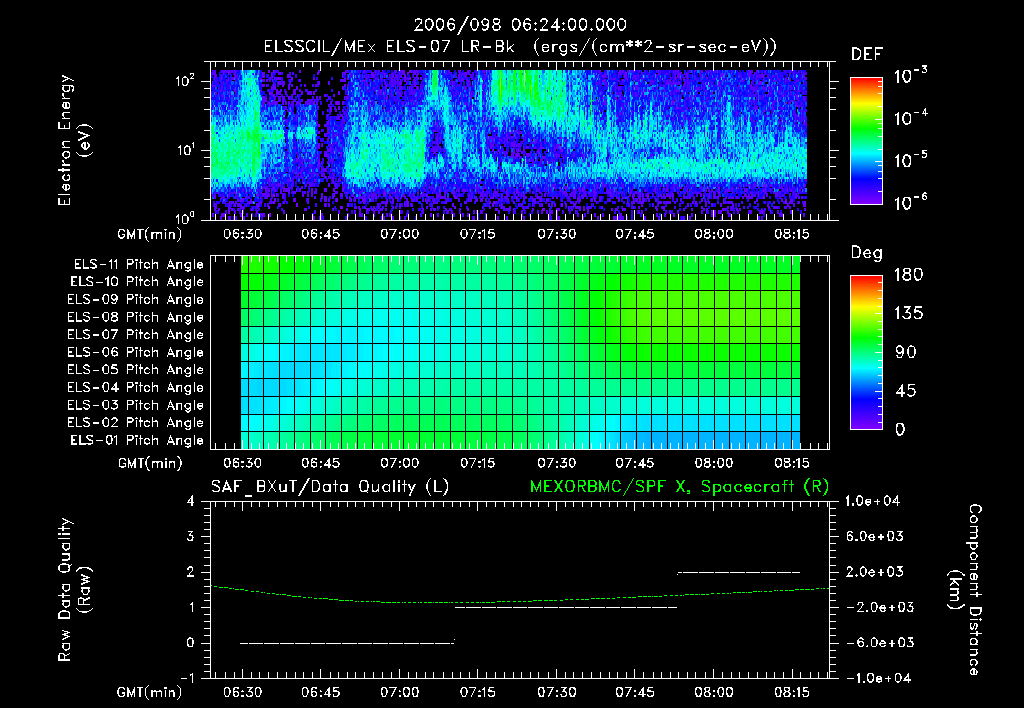Viewport: 1024px width, 708px height.
Task: Click the plot title date 2006/098 06:24:00.000
Action: coord(520,25)
